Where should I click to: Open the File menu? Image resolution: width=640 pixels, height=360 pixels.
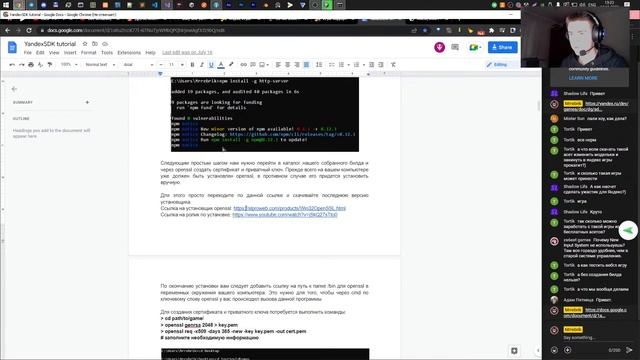pos(27,53)
